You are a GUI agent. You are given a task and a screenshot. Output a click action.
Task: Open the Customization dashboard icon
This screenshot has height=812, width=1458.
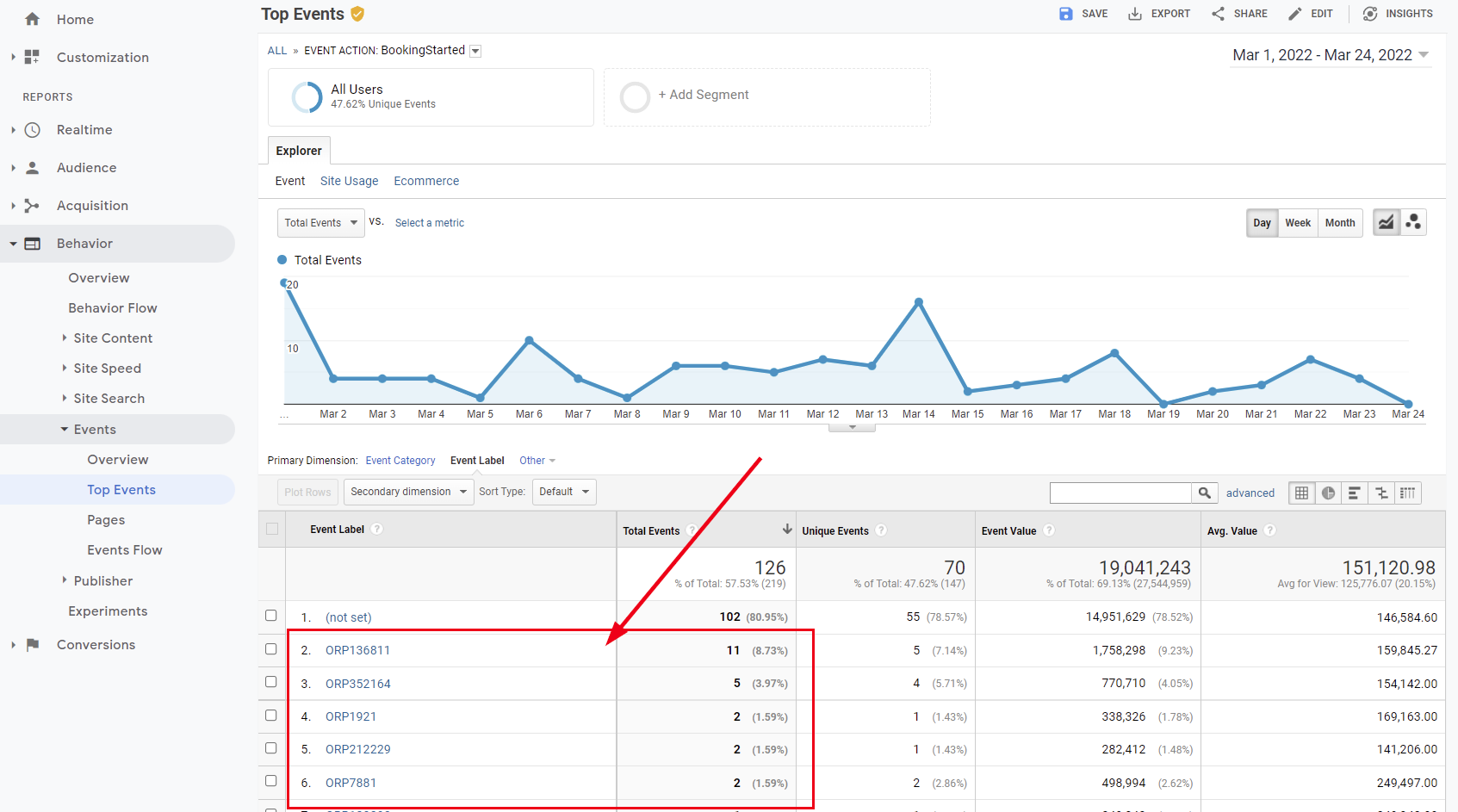tap(33, 57)
